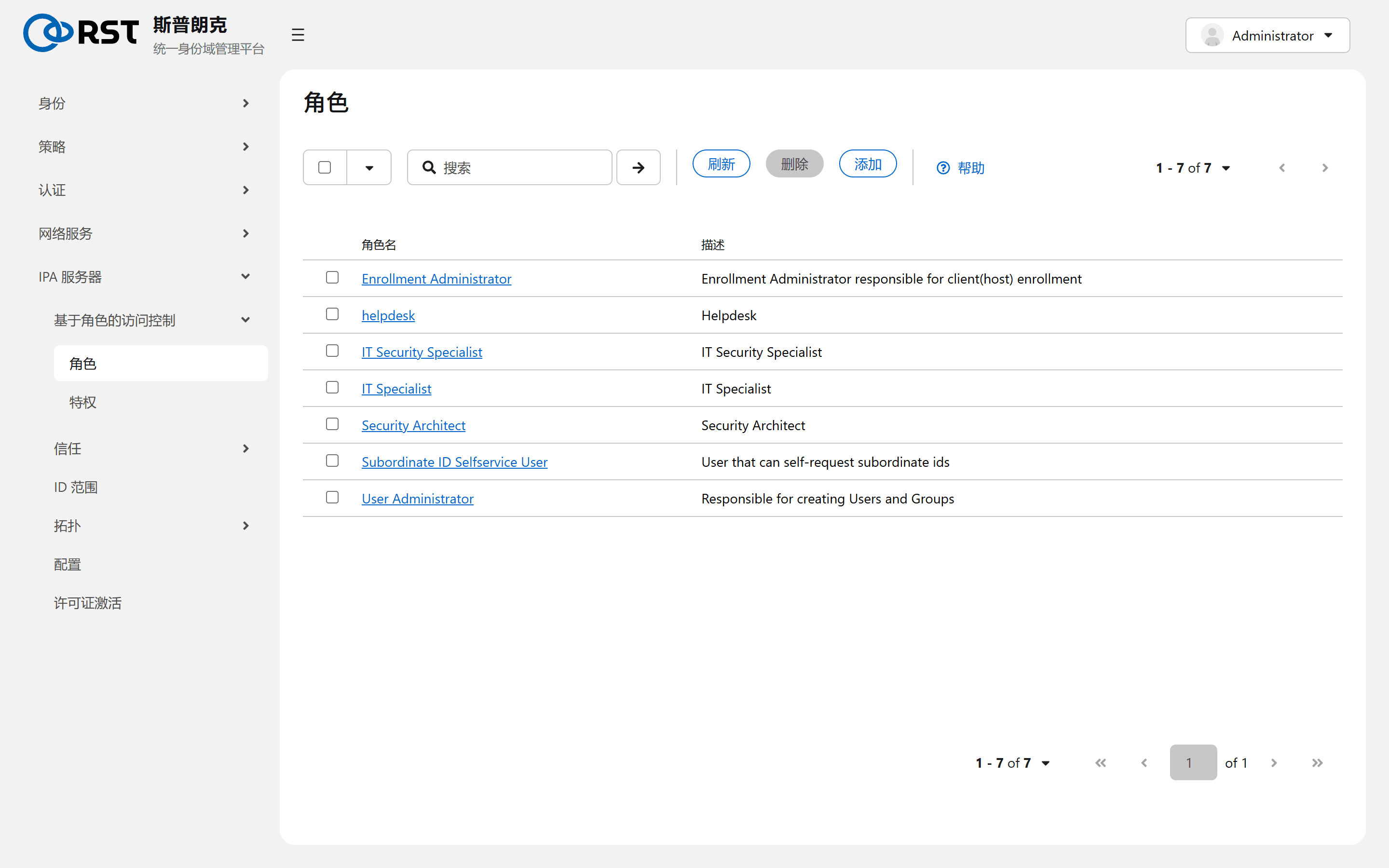Click into the 搜索 search field

click(510, 168)
